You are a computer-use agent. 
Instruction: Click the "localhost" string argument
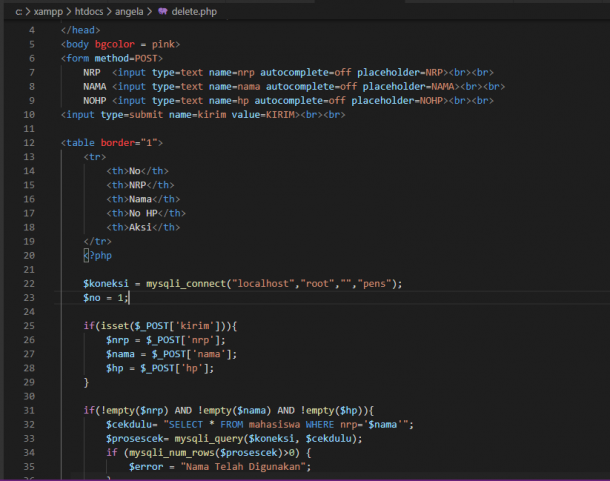263,284
